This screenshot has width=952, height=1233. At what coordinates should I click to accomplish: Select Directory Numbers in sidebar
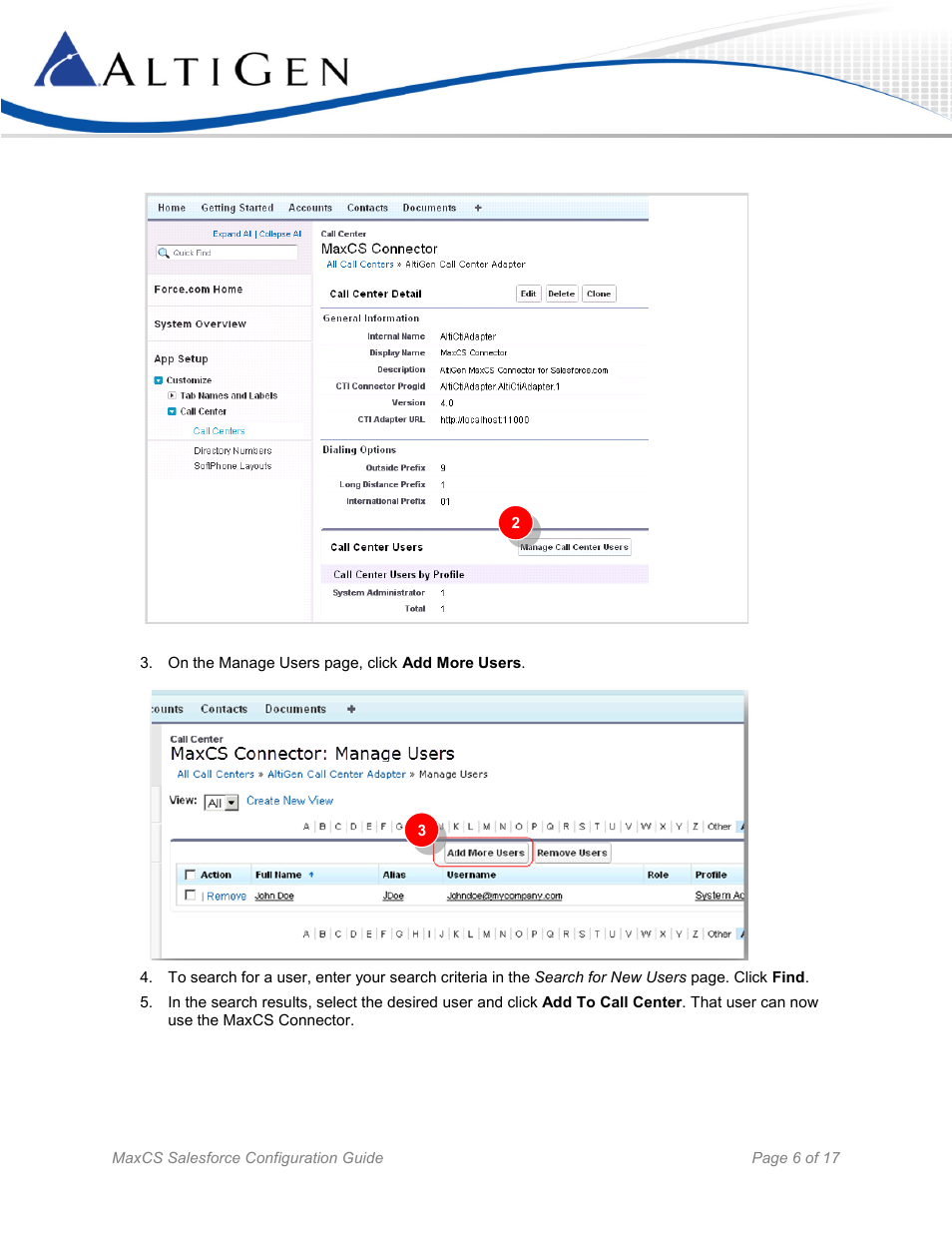233,451
